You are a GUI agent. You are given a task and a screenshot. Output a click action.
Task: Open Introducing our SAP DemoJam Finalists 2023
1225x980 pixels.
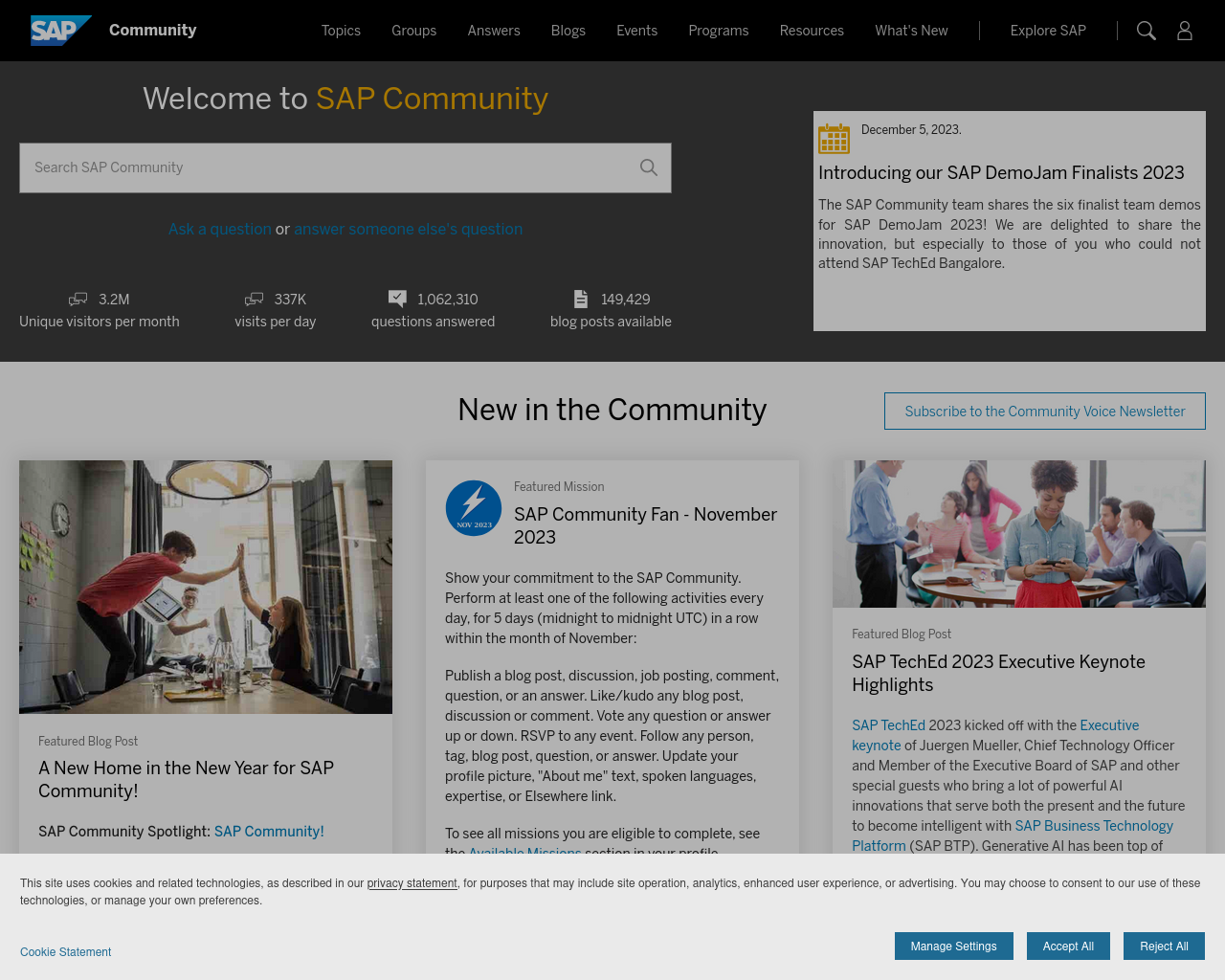click(x=1001, y=172)
